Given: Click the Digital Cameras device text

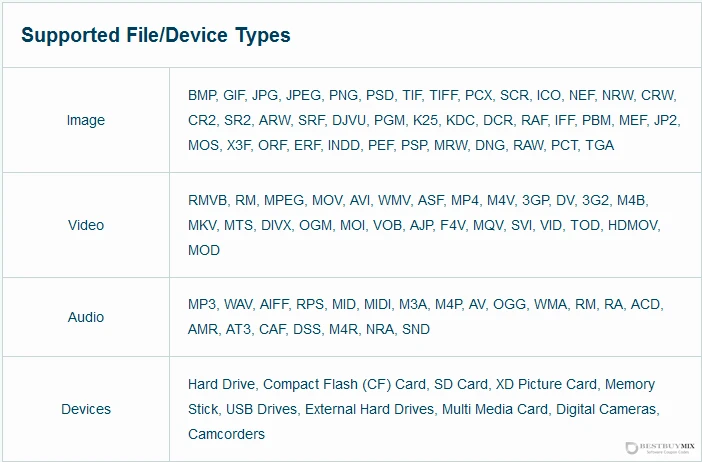Looking at the screenshot, I should 606,409.
